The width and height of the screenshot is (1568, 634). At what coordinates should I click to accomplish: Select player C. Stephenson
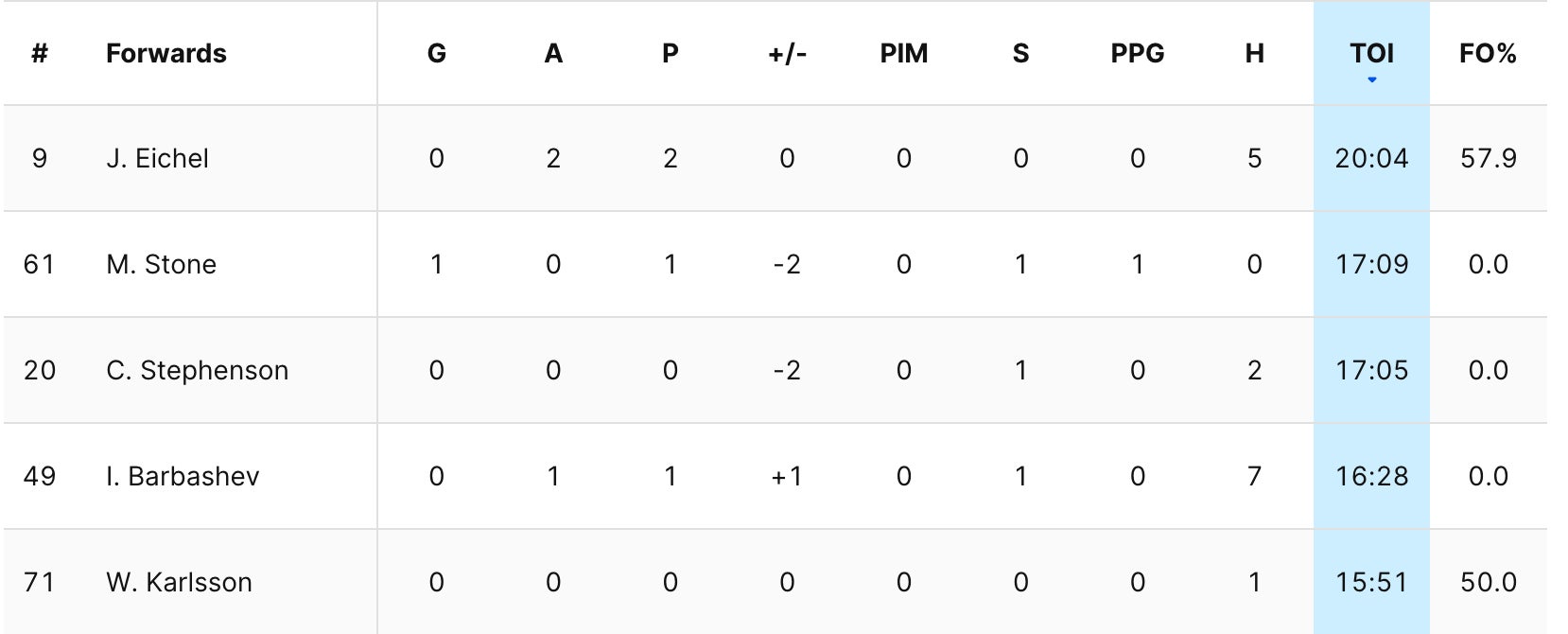(197, 370)
